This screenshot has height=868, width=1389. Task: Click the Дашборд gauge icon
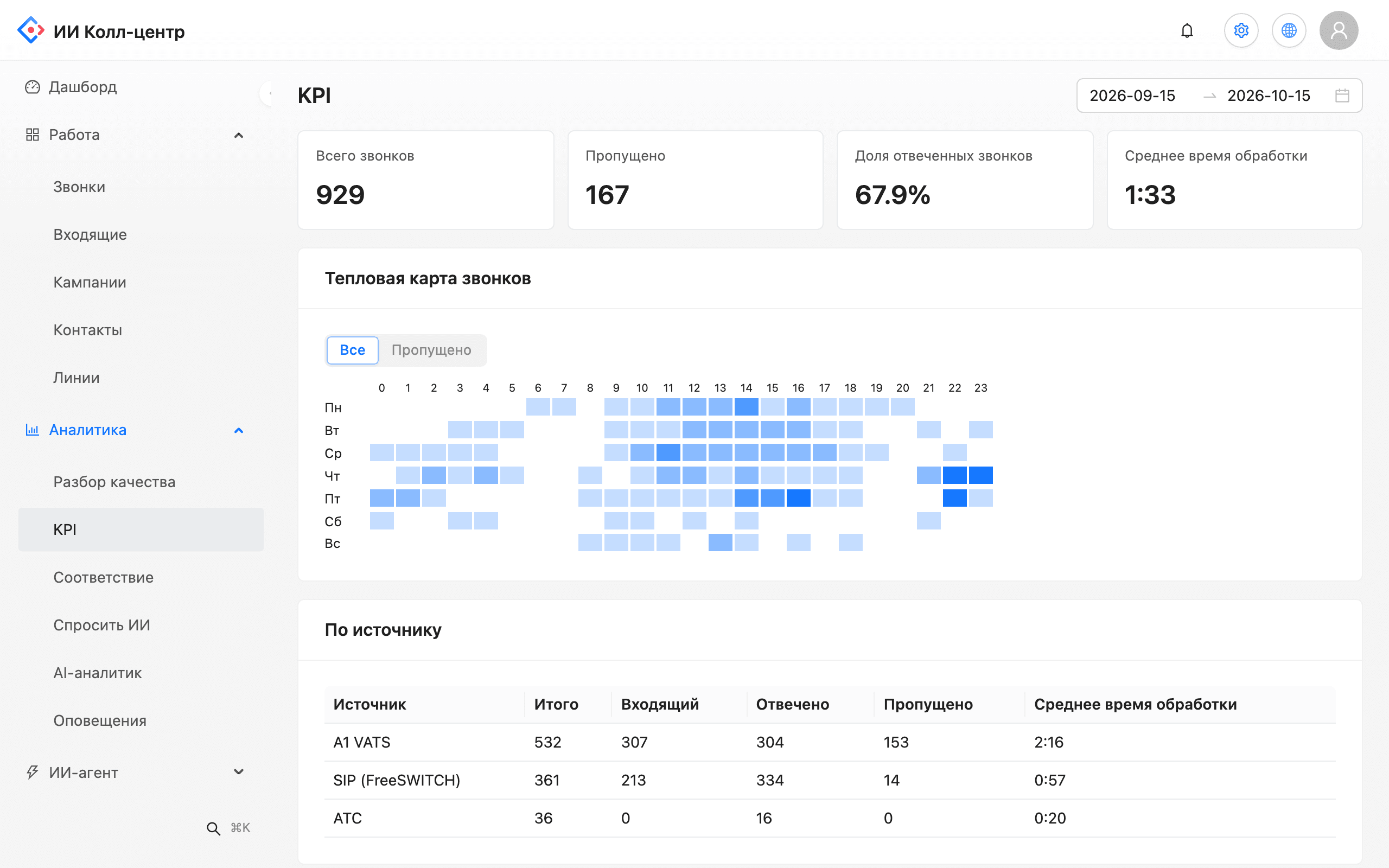click(x=32, y=87)
